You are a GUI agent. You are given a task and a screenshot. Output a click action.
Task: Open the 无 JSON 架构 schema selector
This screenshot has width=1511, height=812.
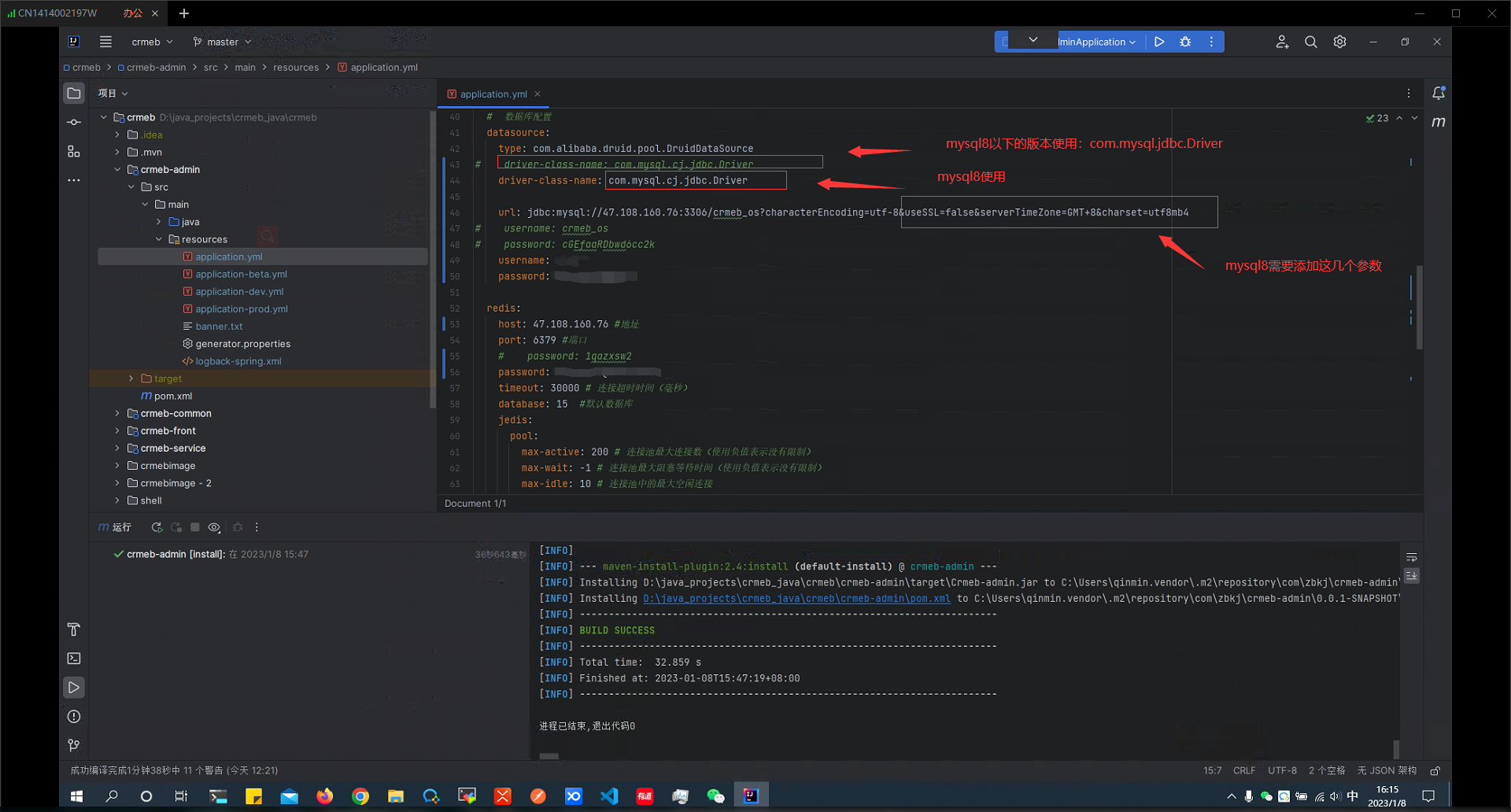pyautogui.click(x=1387, y=770)
